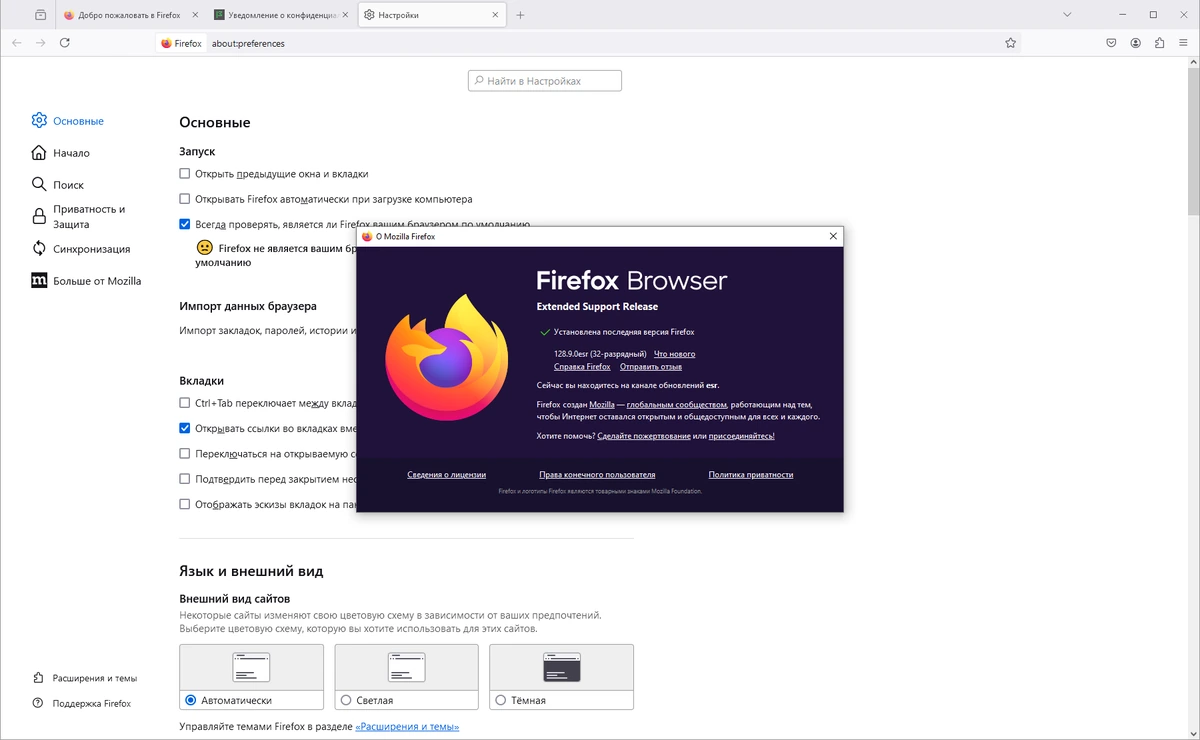Bookmark this page with the star icon
Image resolution: width=1200 pixels, height=740 pixels.
pyautogui.click(x=1011, y=43)
